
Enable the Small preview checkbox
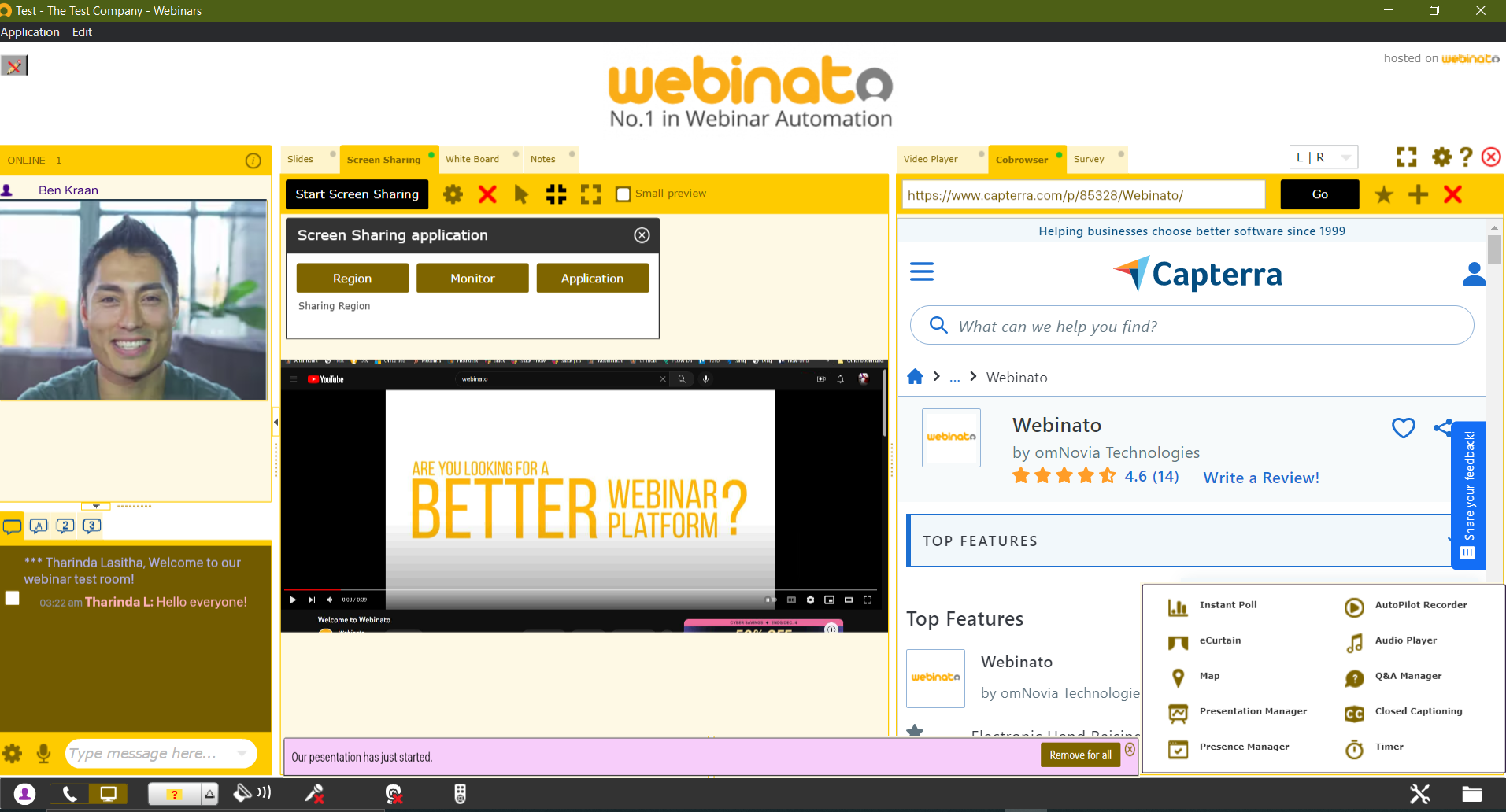(623, 193)
